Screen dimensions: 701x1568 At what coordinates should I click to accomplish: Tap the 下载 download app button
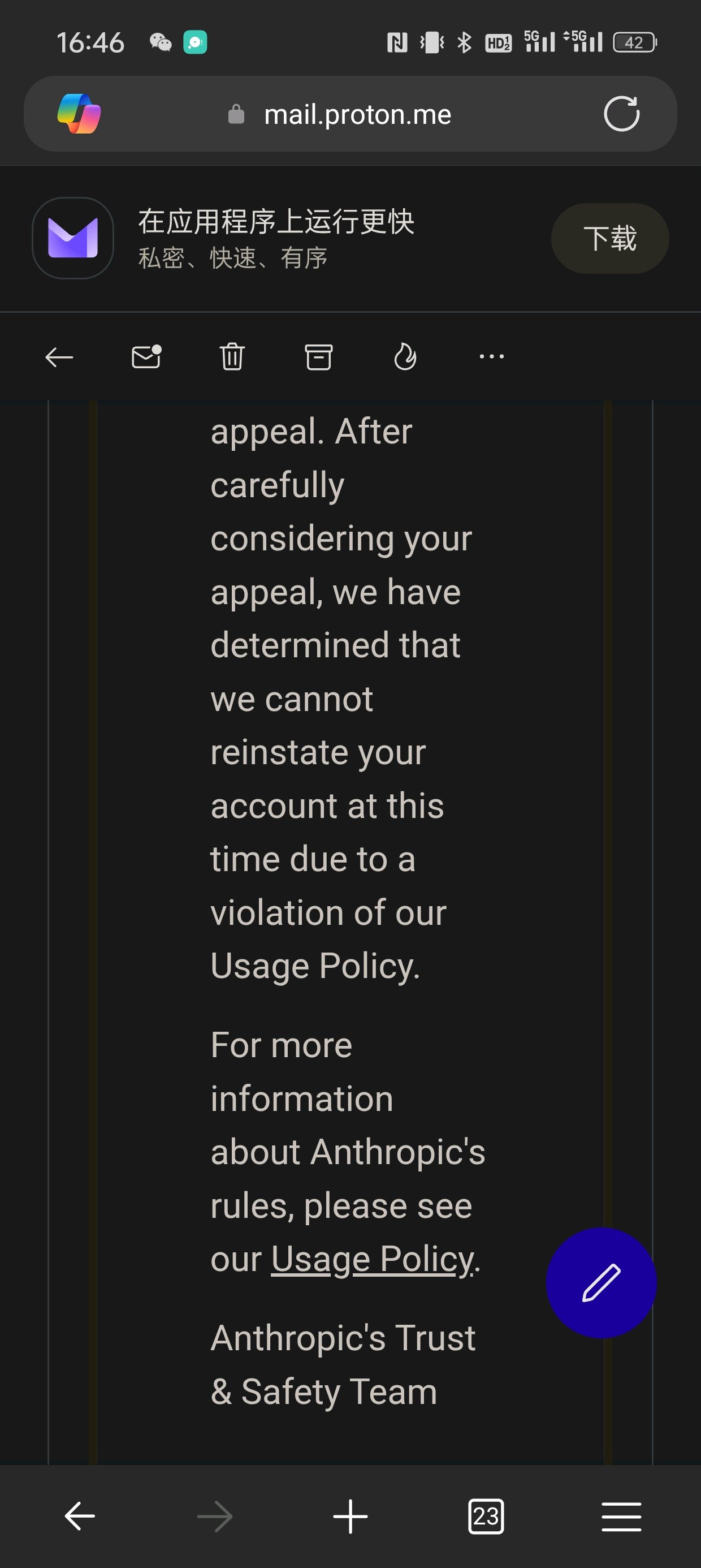click(610, 238)
